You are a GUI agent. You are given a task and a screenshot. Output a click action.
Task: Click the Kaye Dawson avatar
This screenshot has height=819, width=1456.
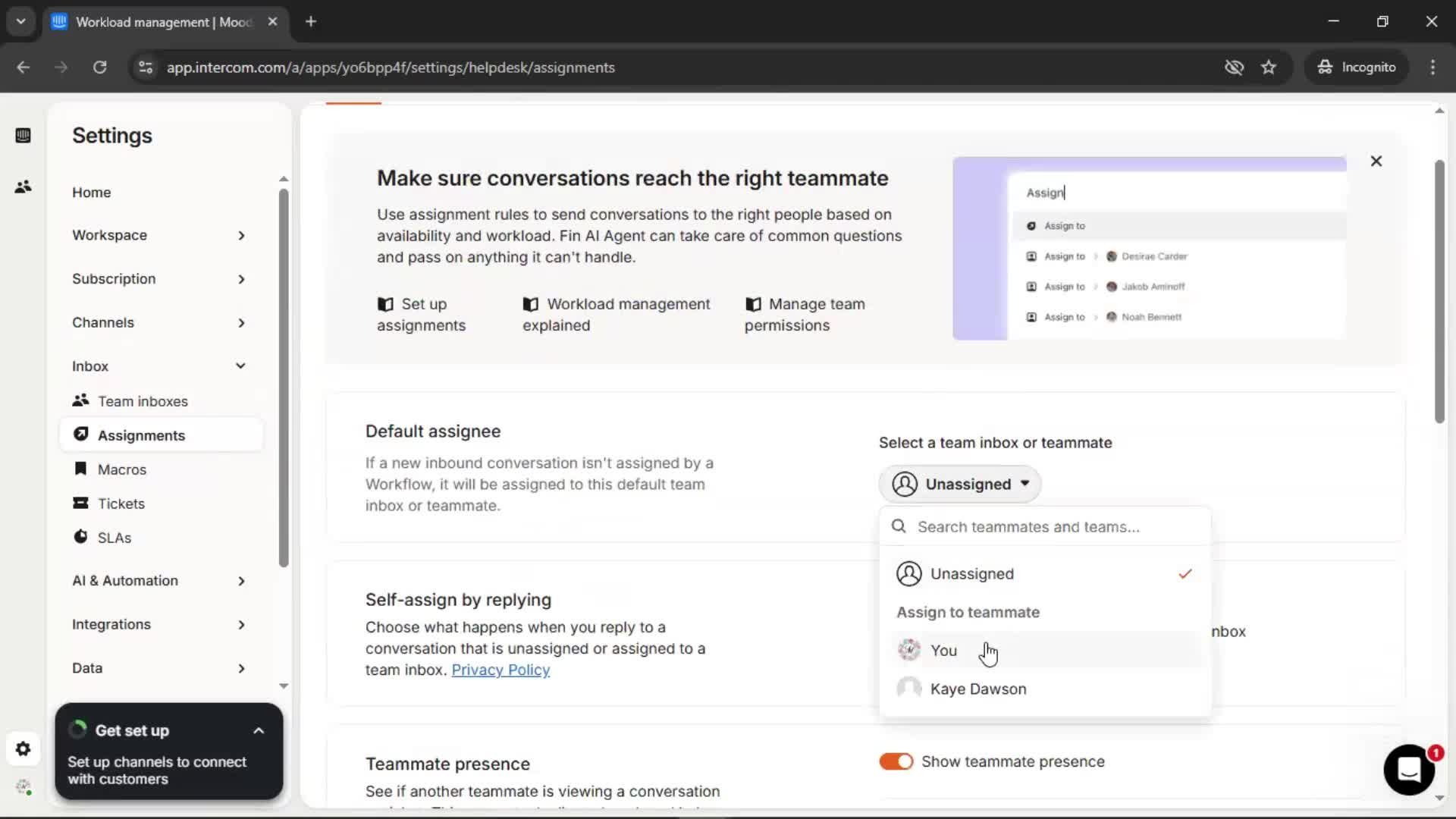pyautogui.click(x=909, y=689)
